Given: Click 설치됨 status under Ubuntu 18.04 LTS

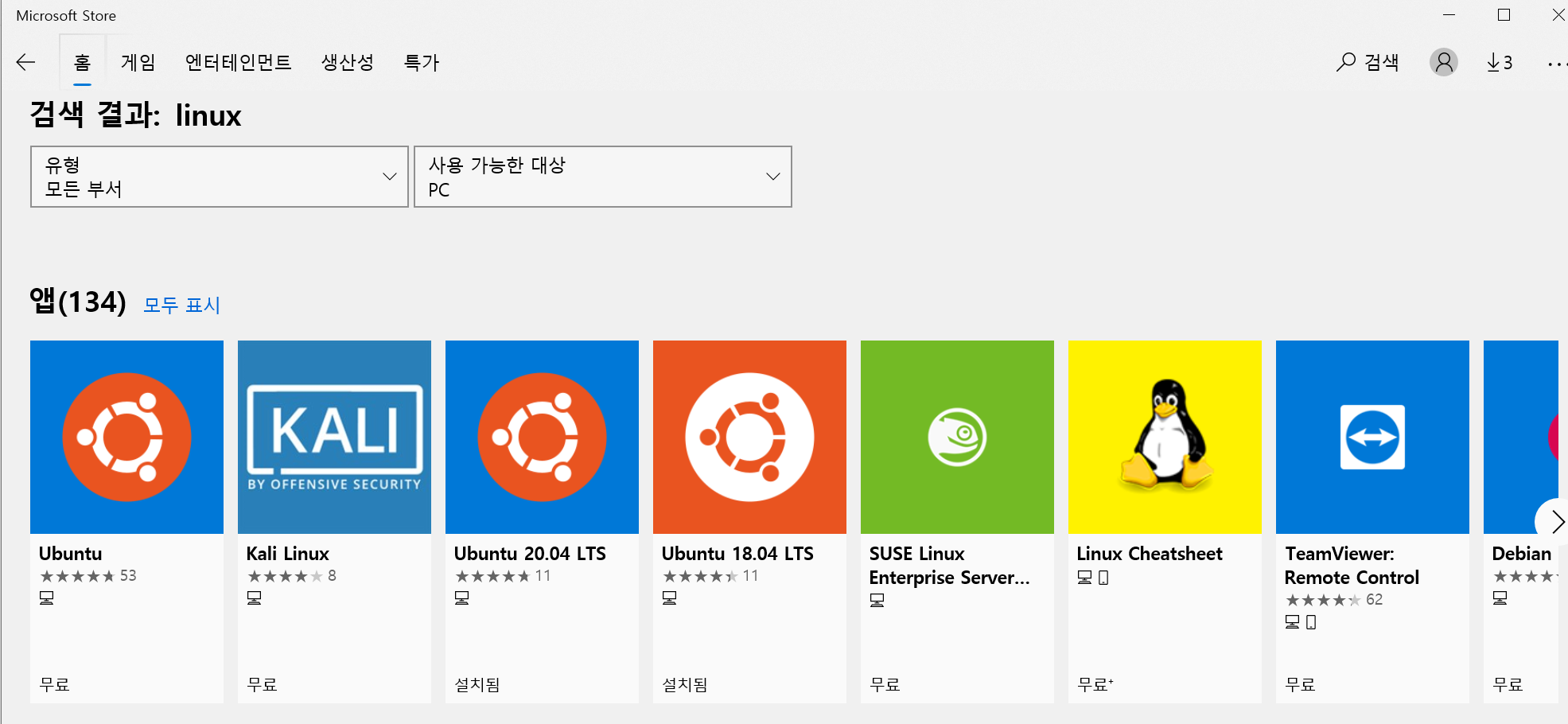Looking at the screenshot, I should (x=685, y=684).
